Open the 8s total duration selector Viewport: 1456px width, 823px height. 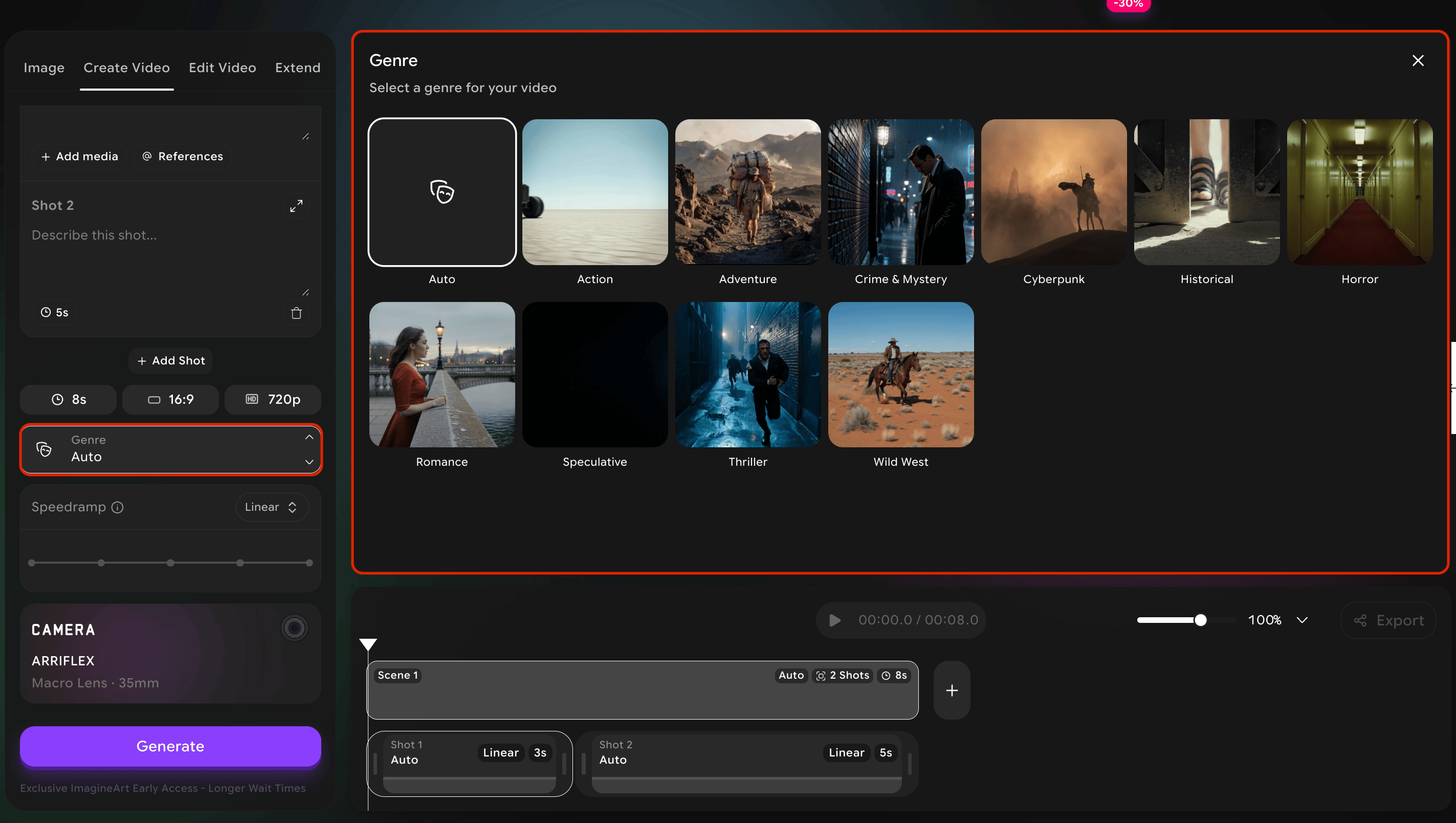(x=69, y=400)
